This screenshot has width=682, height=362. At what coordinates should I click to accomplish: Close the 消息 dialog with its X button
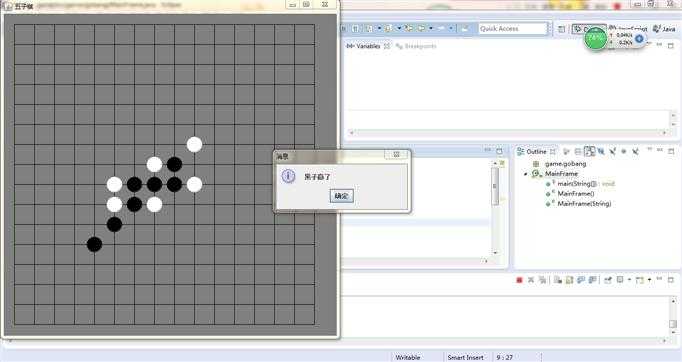tap(396, 154)
